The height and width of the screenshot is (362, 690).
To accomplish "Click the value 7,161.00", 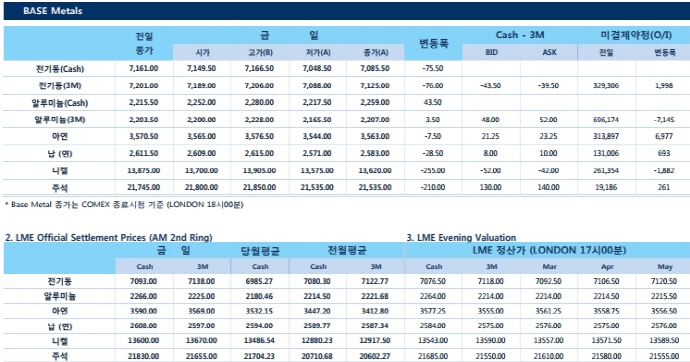I will point(144,69).
